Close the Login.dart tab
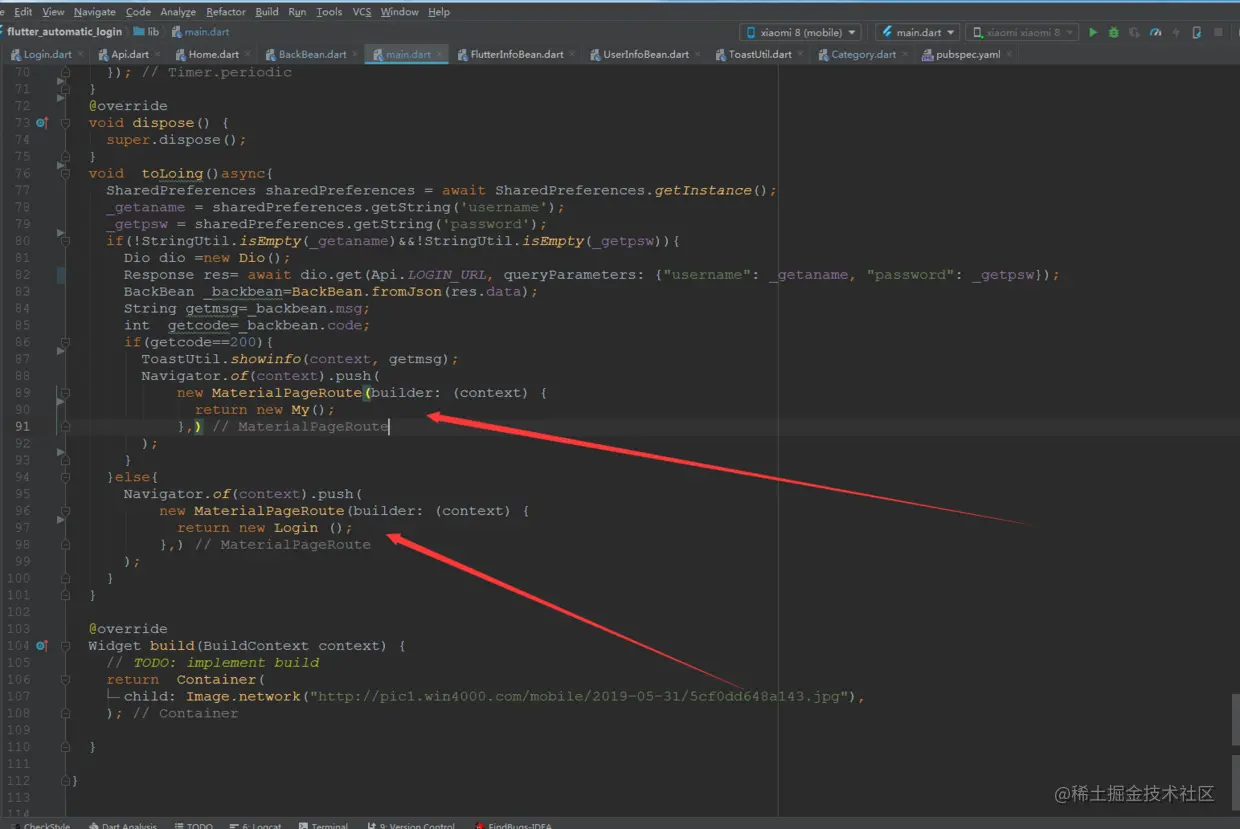Image resolution: width=1240 pixels, height=829 pixels. tap(83, 55)
